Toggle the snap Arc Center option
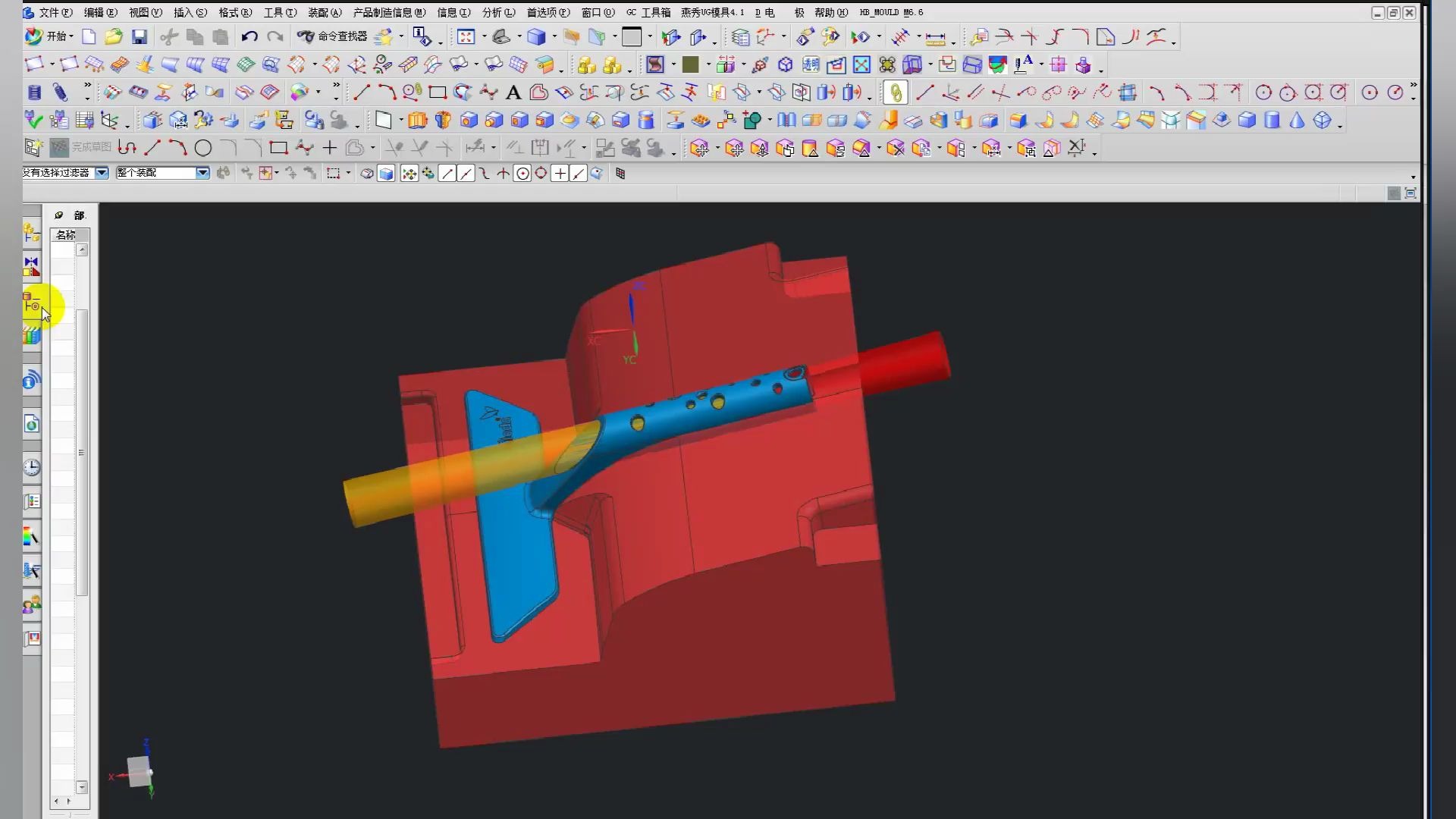The image size is (1456, 819). point(522,174)
